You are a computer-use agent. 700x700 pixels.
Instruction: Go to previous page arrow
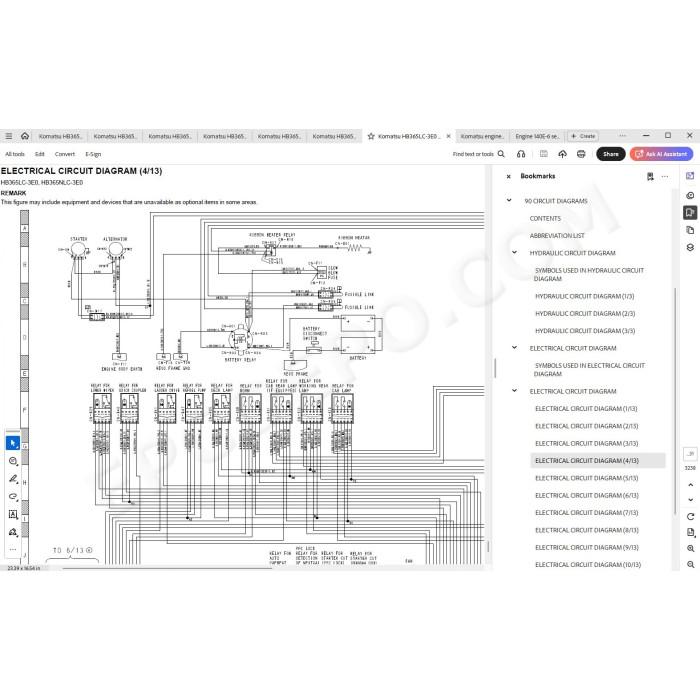(x=690, y=485)
